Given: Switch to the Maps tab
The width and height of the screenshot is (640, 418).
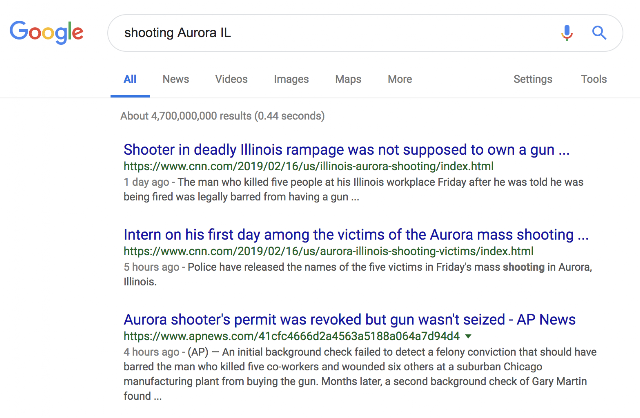Looking at the screenshot, I should click(348, 79).
